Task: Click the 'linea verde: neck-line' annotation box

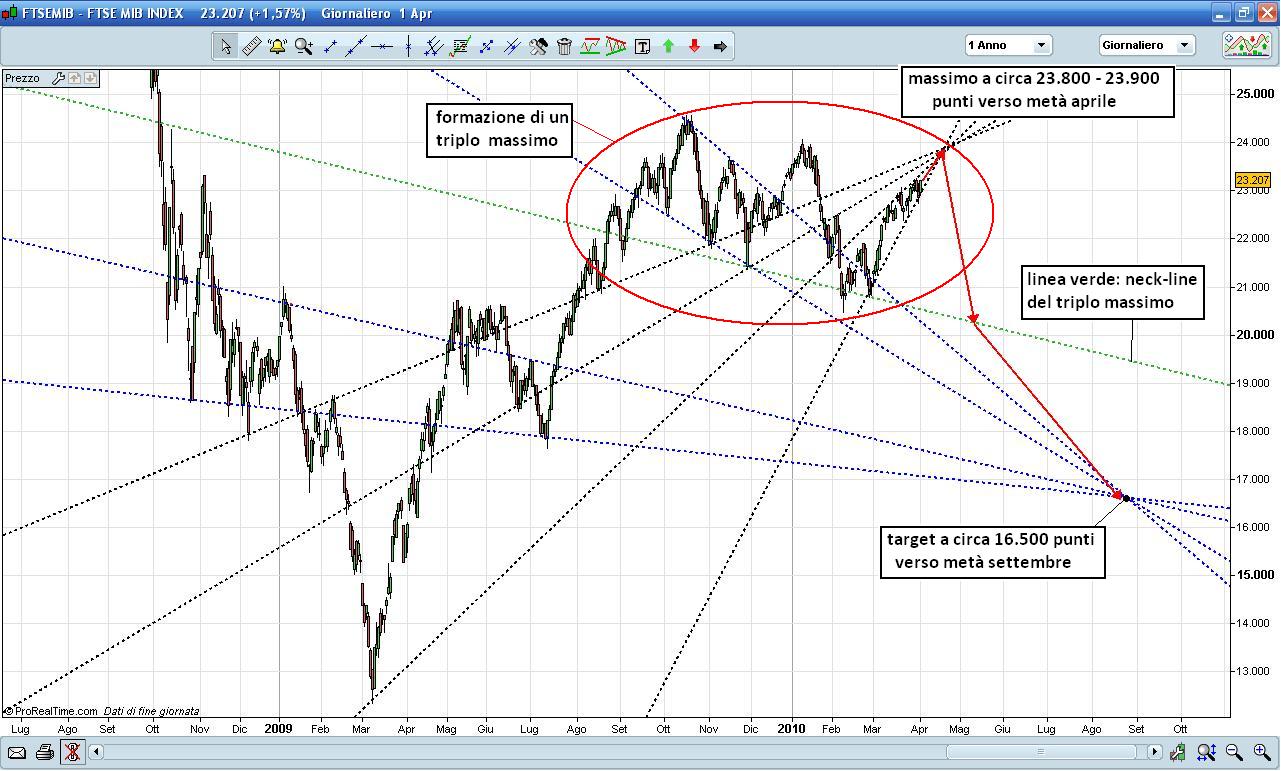Action: pyautogui.click(x=1112, y=291)
